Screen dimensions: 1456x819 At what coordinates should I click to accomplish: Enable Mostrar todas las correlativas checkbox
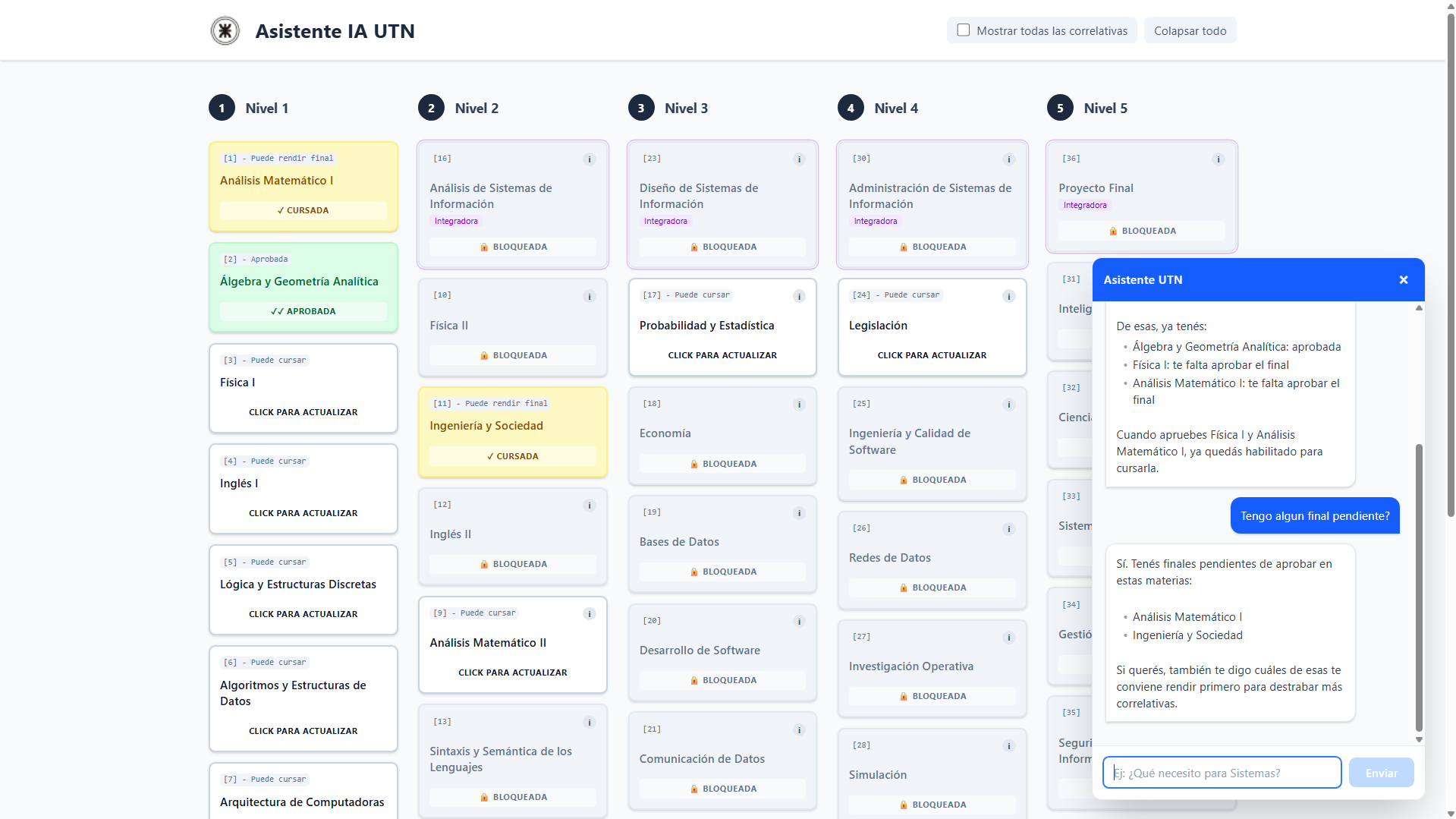(964, 30)
